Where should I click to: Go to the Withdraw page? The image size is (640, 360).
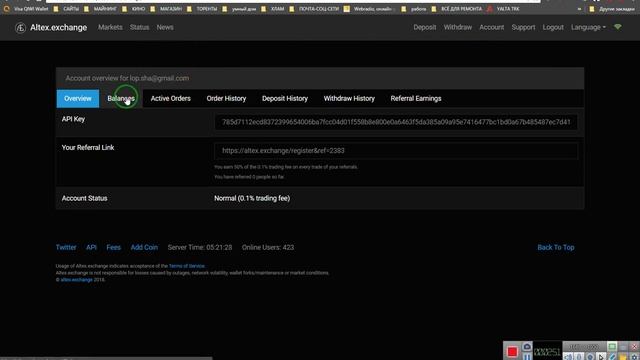tap(458, 27)
